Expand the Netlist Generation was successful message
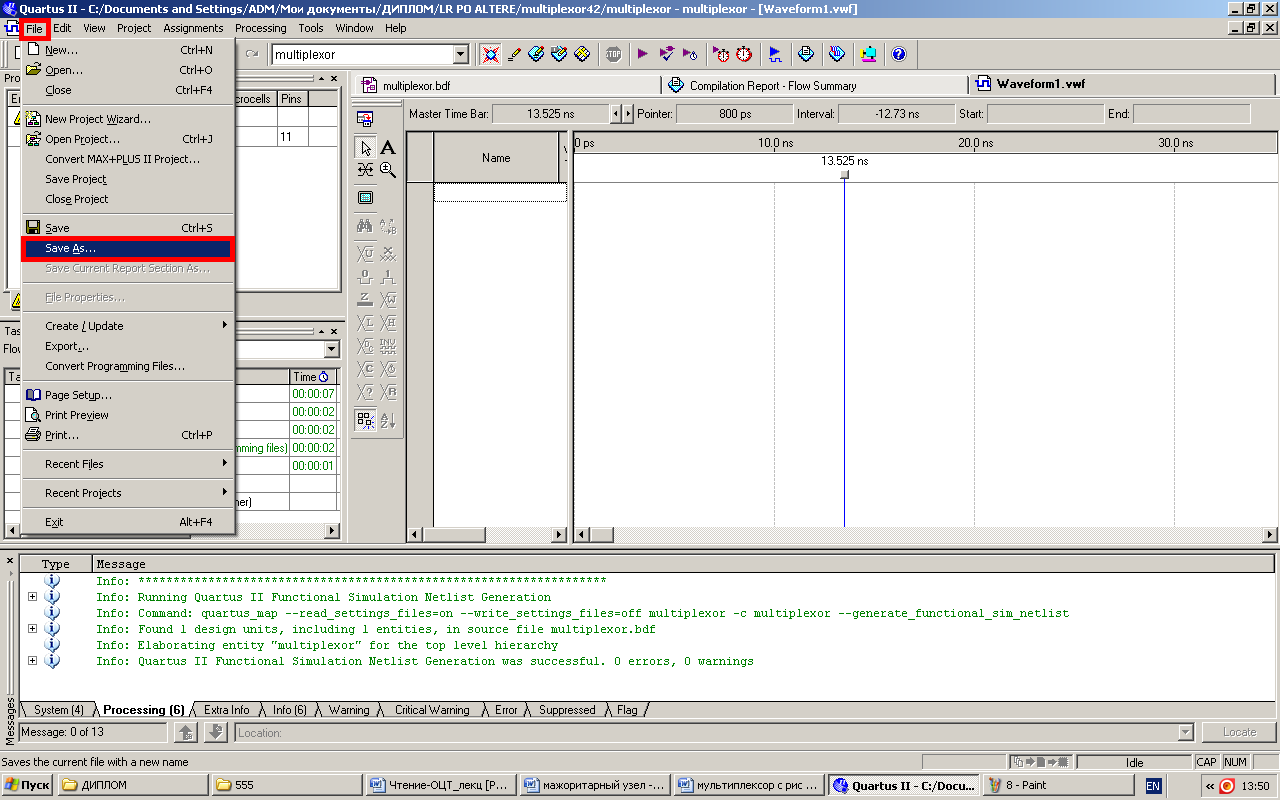 click(x=32, y=661)
